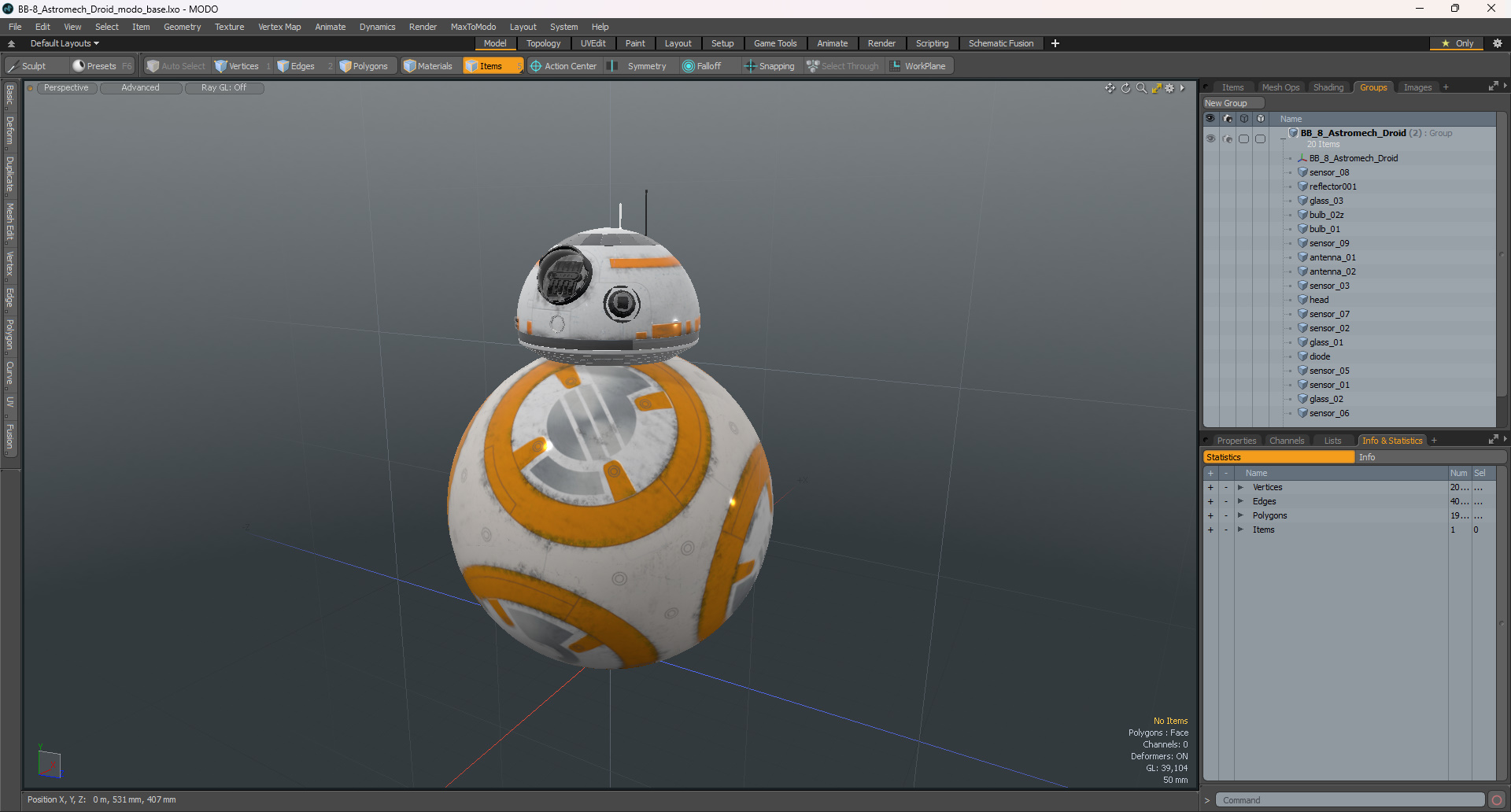Viewport: 1511px width, 812px height.
Task: Open layout settings gear at top right
Action: tap(1498, 43)
